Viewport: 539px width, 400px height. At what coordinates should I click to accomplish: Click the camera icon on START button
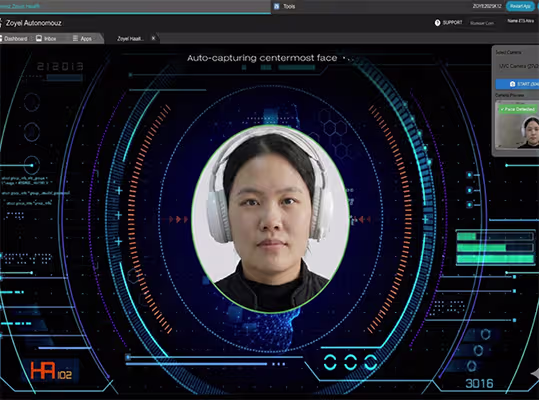[x=512, y=84]
